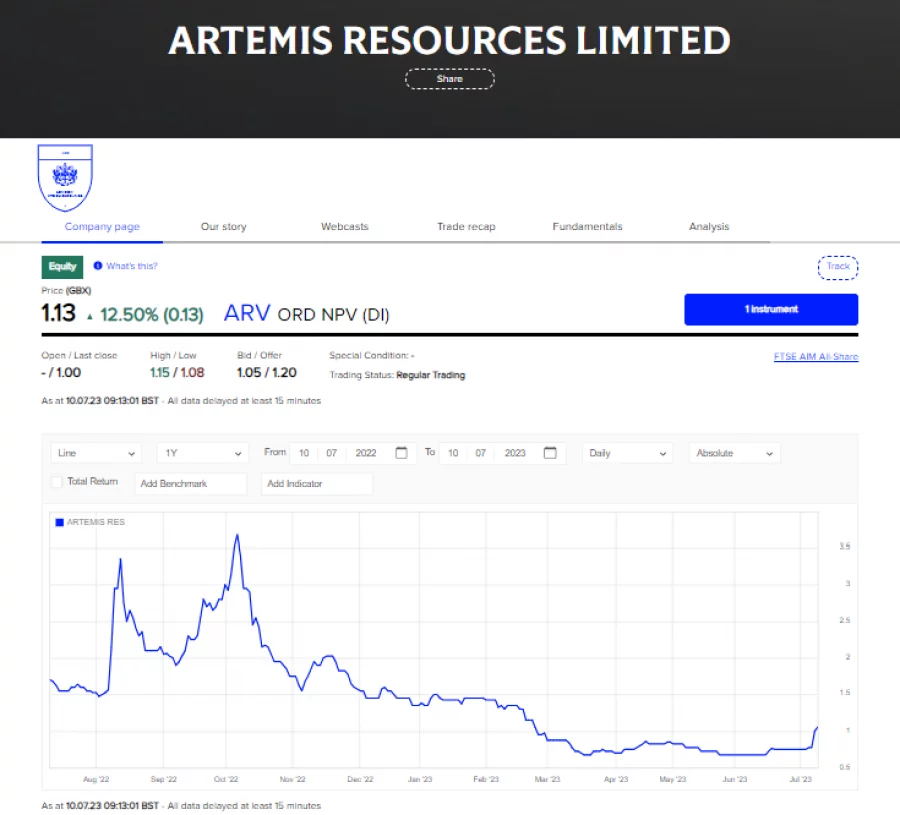Open the To date calendar picker icon
The width and height of the screenshot is (900, 815).
(x=550, y=453)
